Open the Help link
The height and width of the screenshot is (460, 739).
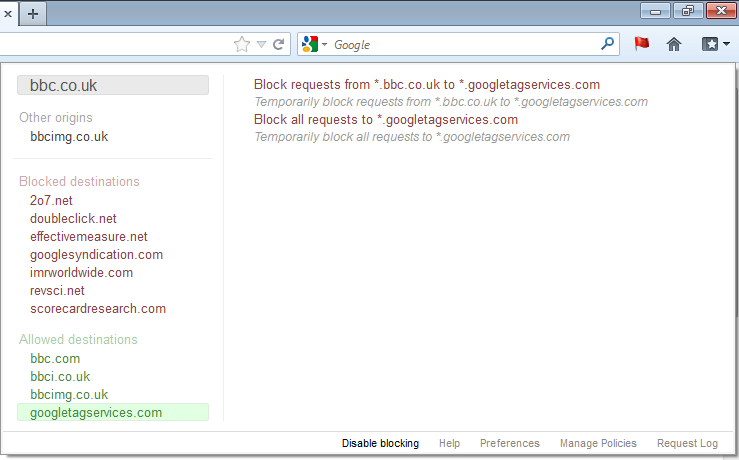point(449,444)
